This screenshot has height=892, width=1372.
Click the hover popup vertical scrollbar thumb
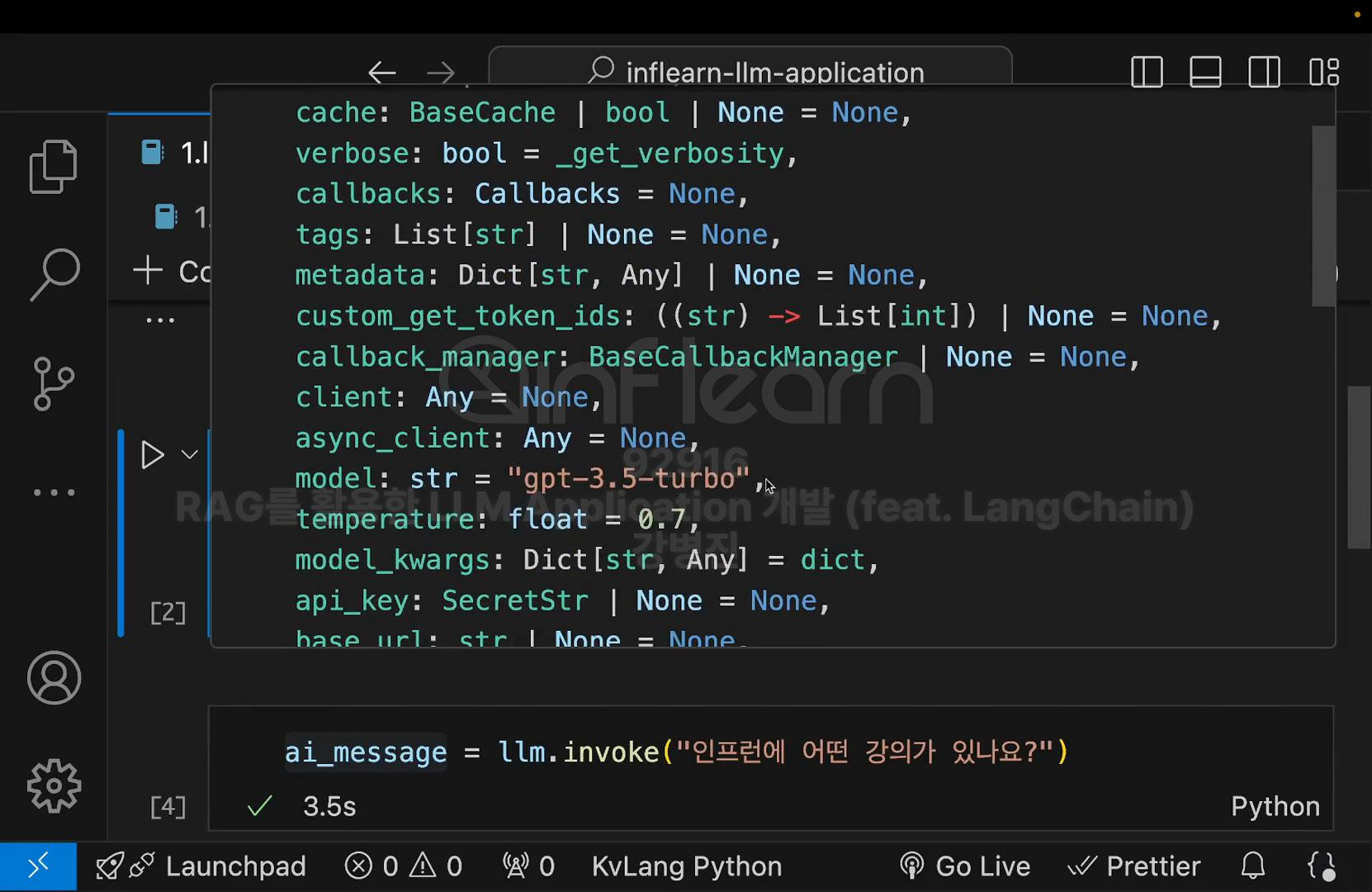(x=1323, y=216)
